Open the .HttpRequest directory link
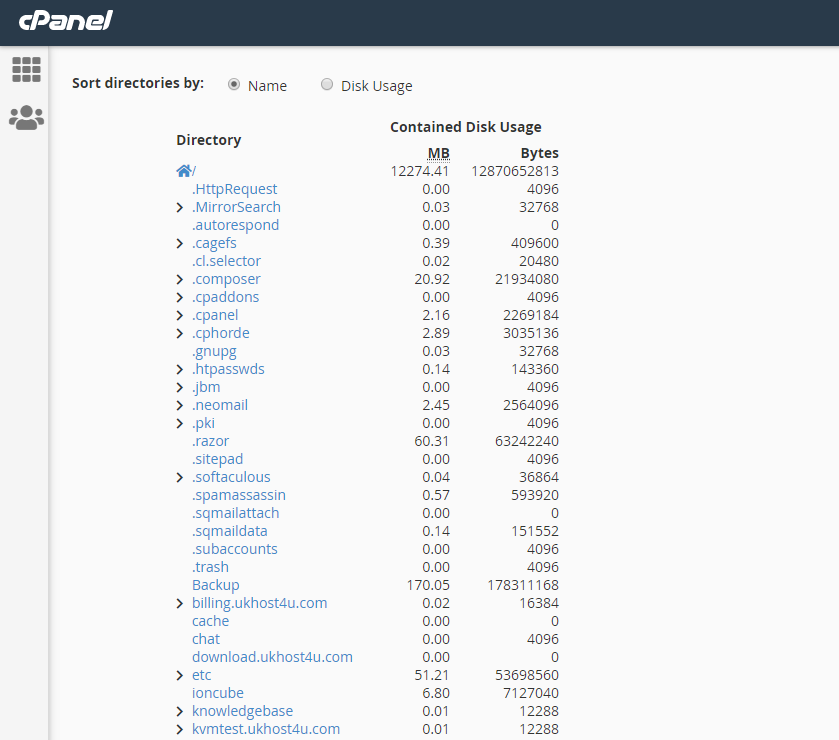This screenshot has height=740, width=839. click(x=234, y=189)
